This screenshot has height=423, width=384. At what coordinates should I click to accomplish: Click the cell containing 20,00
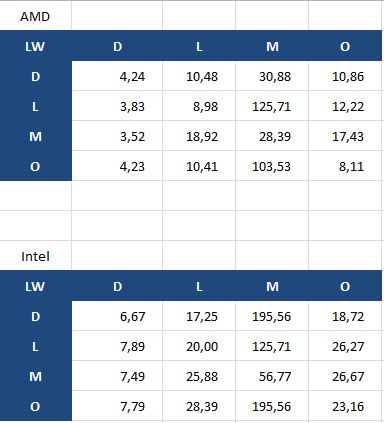[199, 346]
